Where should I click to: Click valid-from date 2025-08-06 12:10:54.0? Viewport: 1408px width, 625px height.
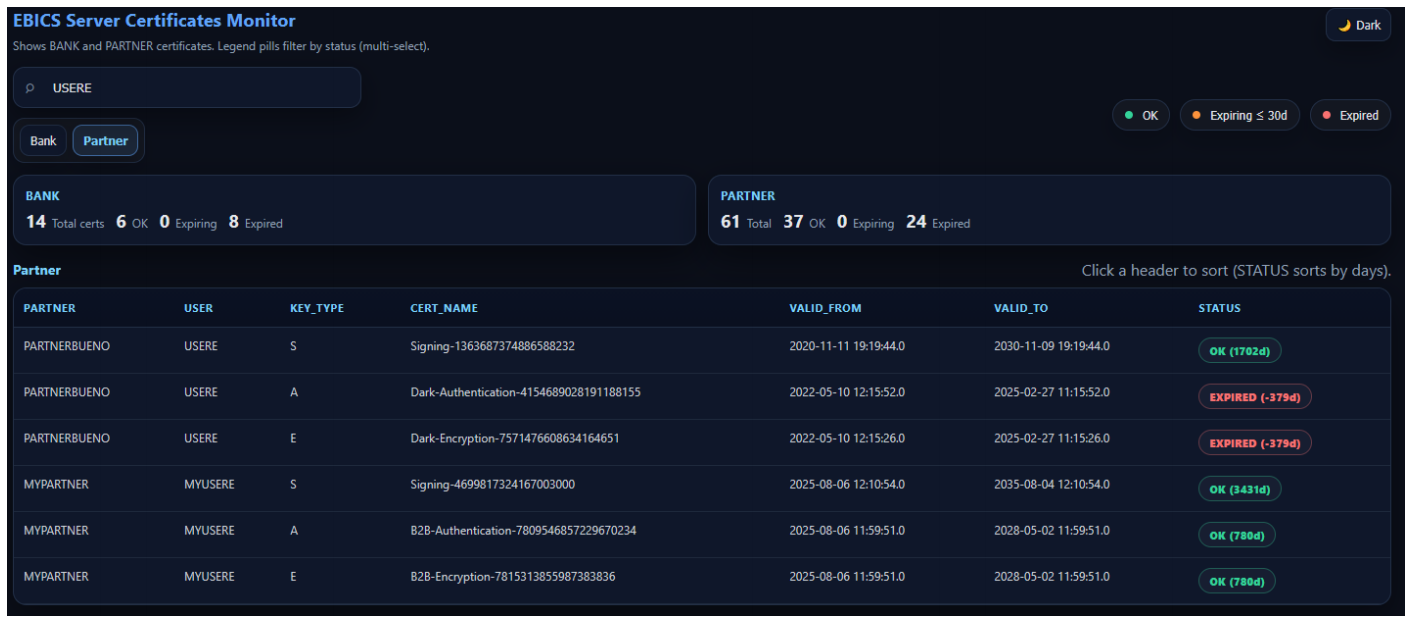pos(846,484)
